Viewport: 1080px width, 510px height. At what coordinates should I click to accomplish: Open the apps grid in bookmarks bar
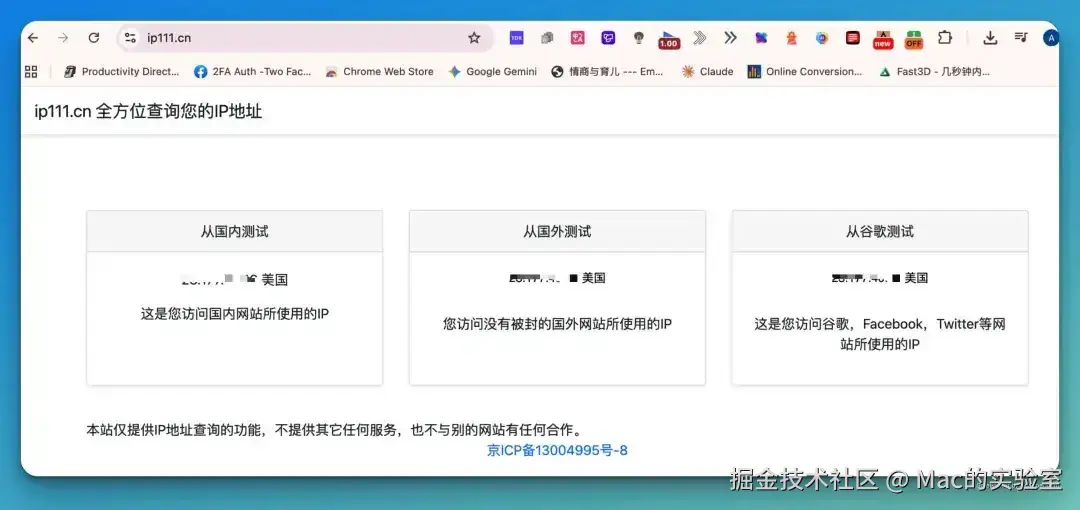click(x=31, y=71)
